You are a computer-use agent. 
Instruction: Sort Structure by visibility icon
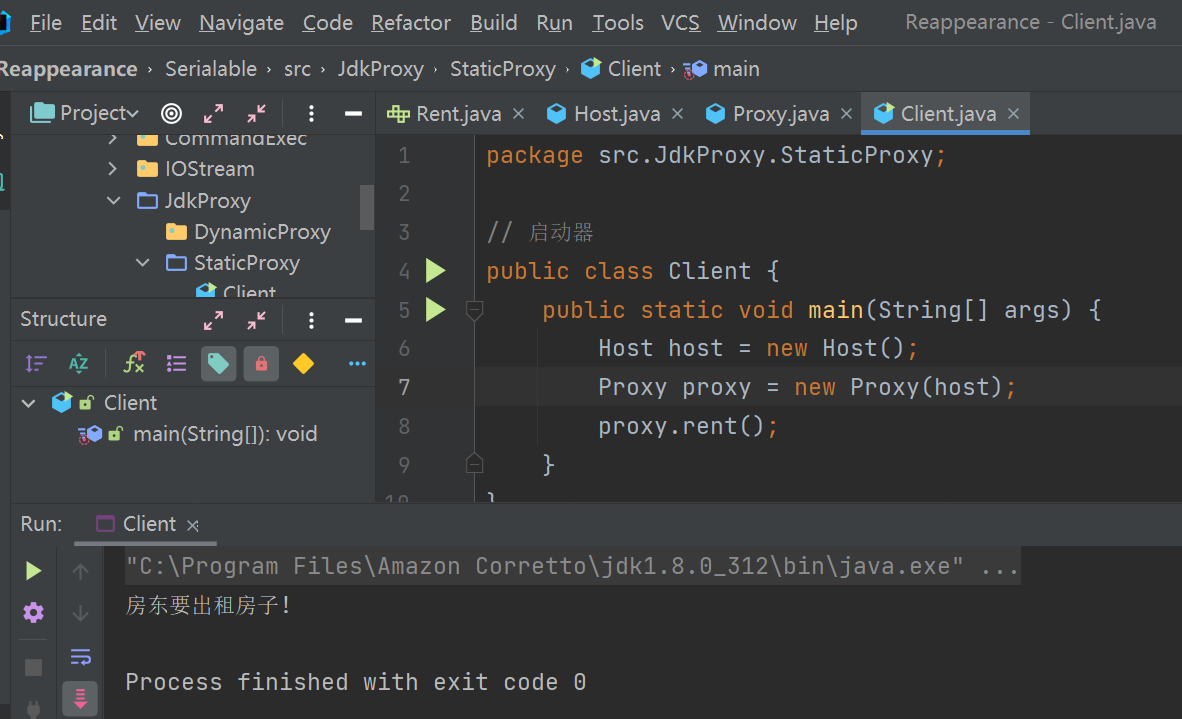(x=36, y=364)
